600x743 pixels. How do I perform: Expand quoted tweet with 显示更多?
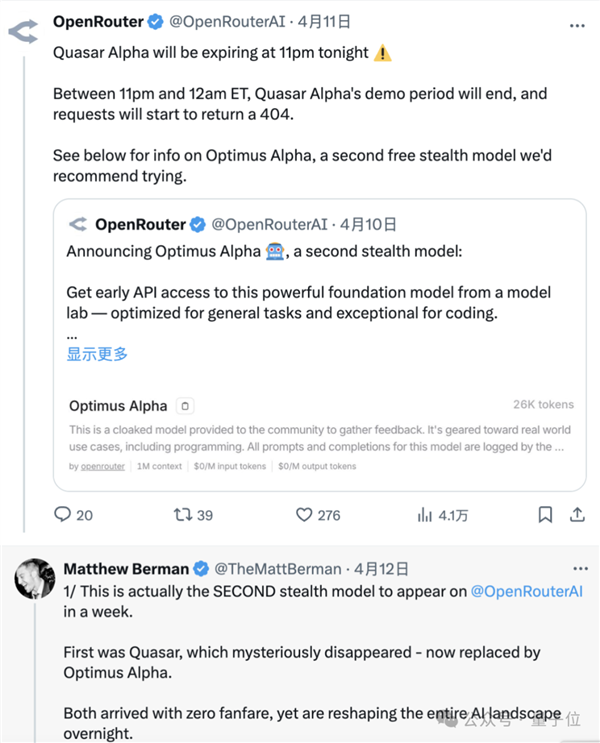(x=97, y=354)
